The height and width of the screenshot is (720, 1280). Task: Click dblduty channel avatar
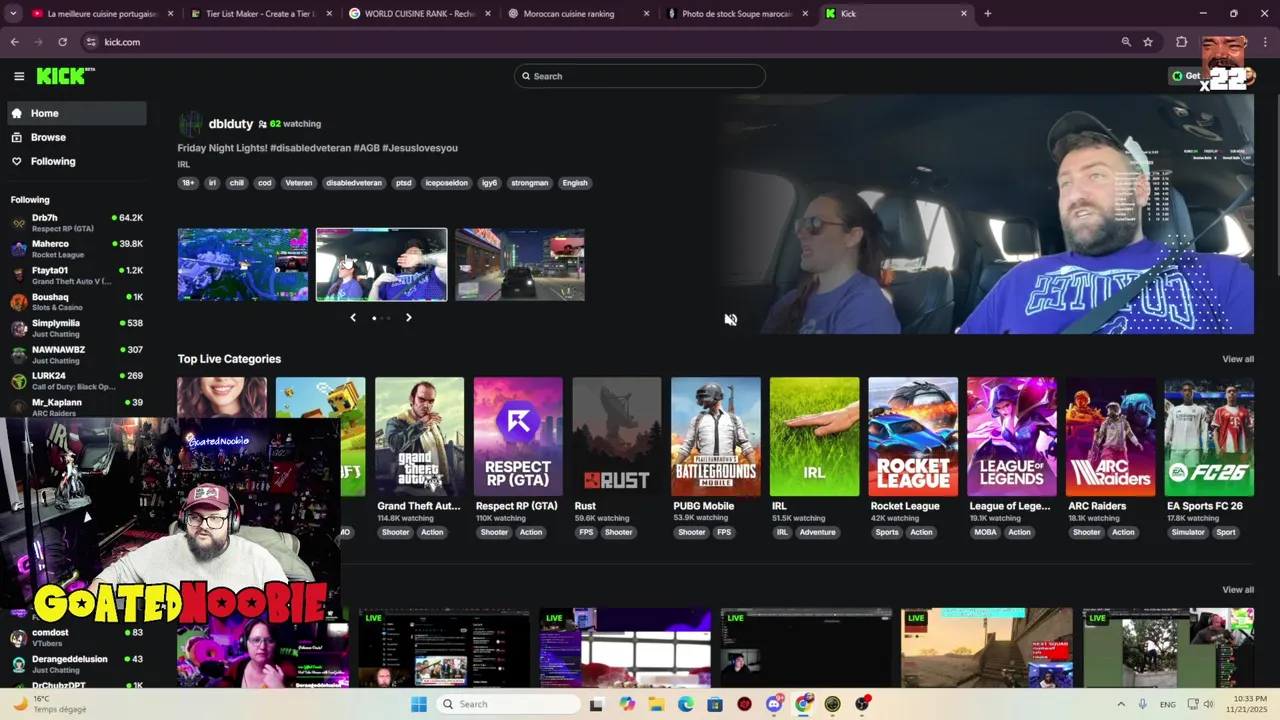[x=190, y=124]
